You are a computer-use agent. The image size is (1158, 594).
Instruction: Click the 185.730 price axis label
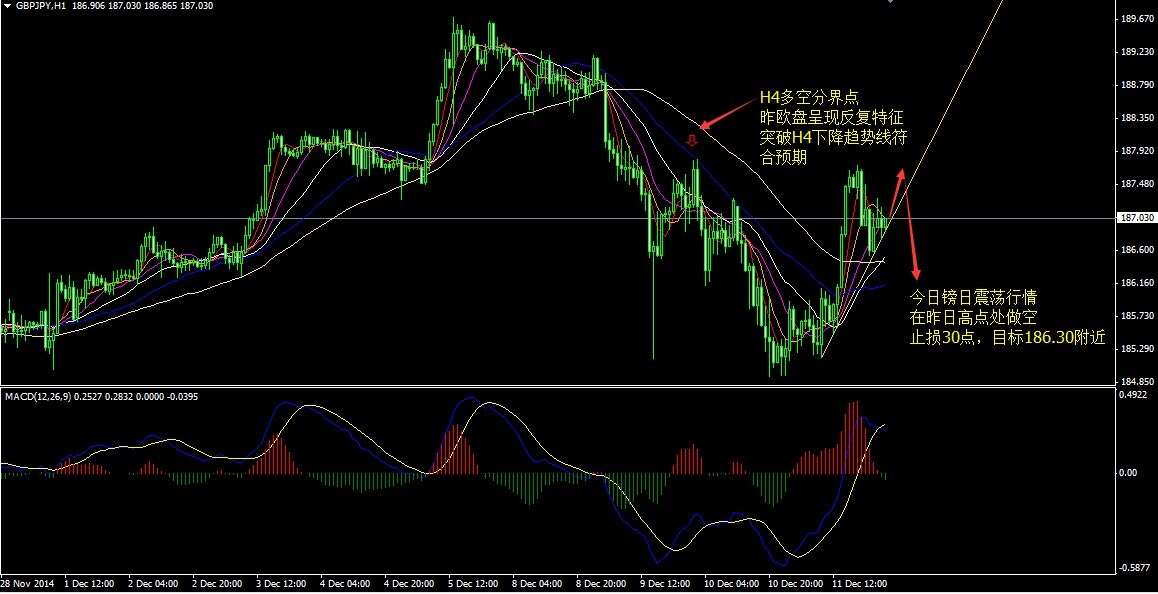(x=1138, y=316)
